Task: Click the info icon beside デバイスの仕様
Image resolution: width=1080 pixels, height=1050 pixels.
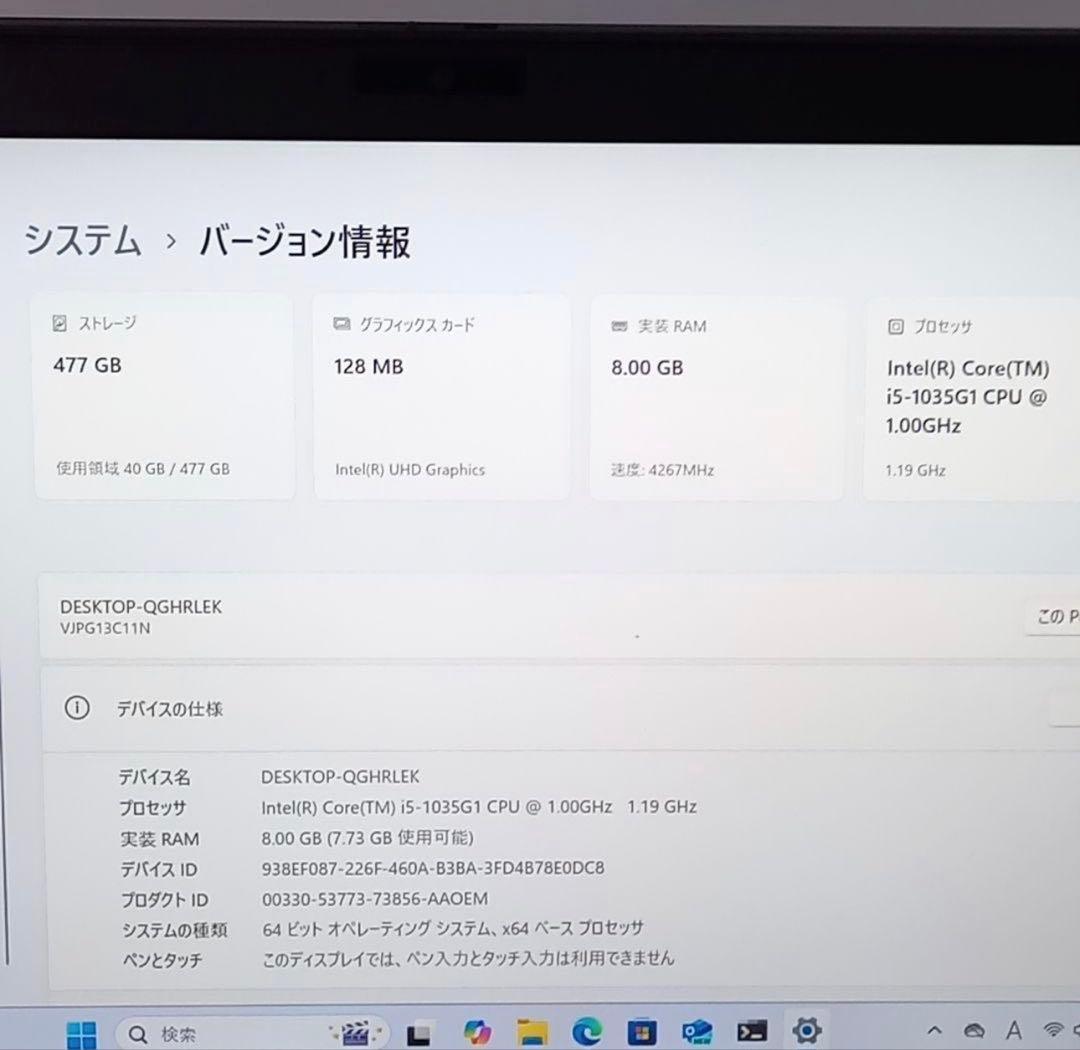Action: point(77,708)
